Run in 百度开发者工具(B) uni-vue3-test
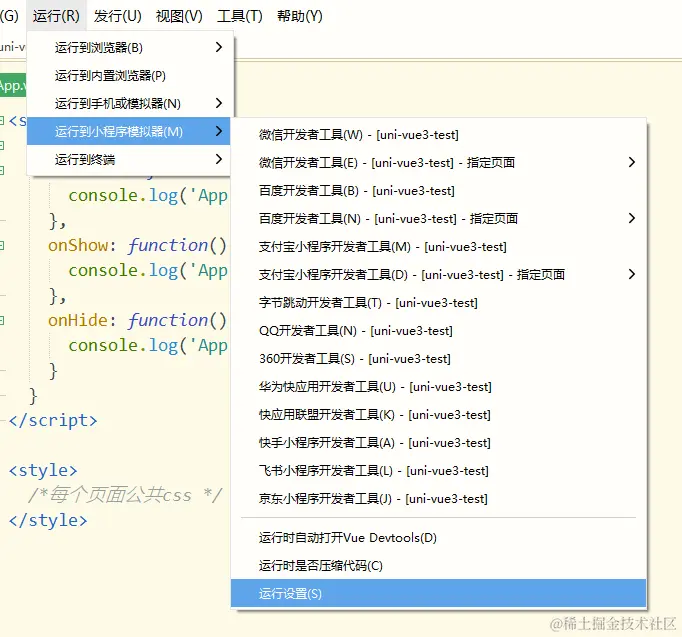This screenshot has height=637, width=682. coord(438,190)
